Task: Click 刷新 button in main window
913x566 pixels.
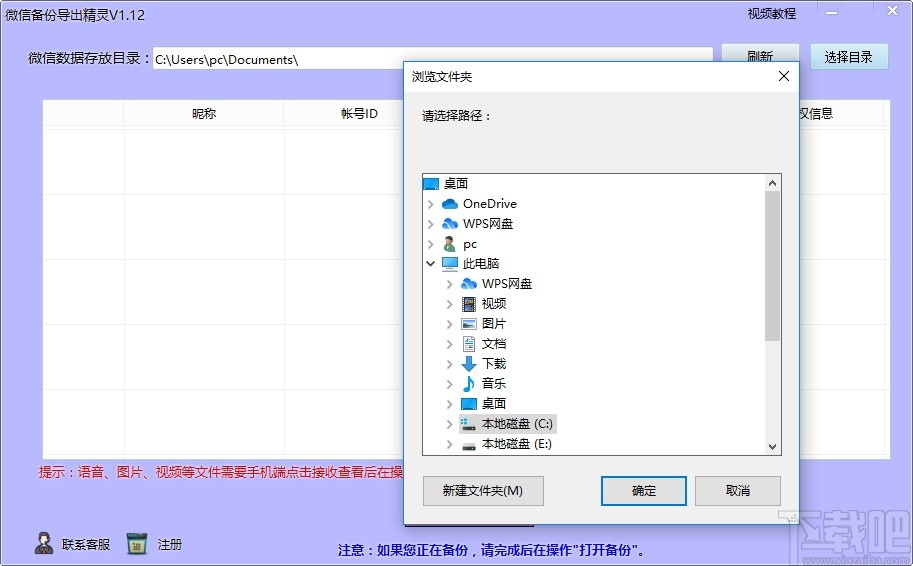Action: [760, 54]
